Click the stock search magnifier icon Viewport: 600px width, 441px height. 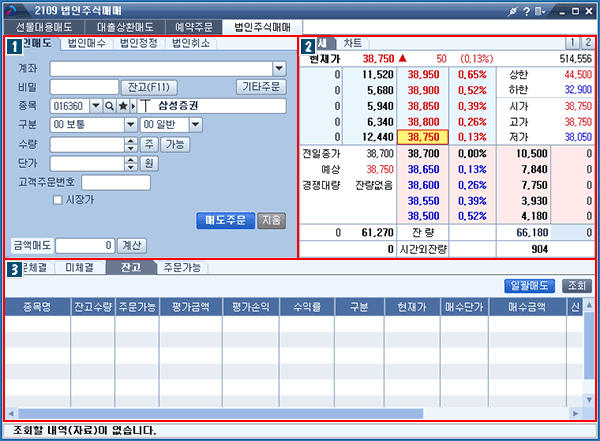[x=109, y=105]
